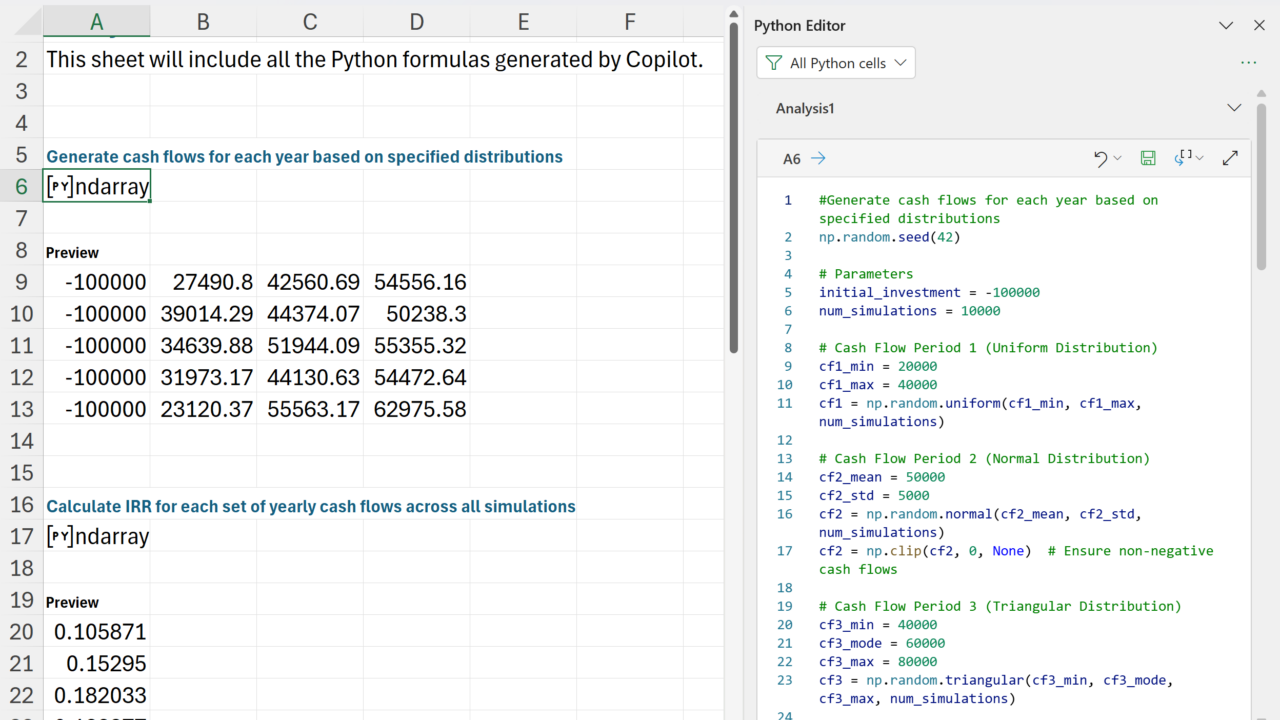Click the PY icon in cell A6
1280x720 pixels.
pyautogui.click(x=60, y=187)
